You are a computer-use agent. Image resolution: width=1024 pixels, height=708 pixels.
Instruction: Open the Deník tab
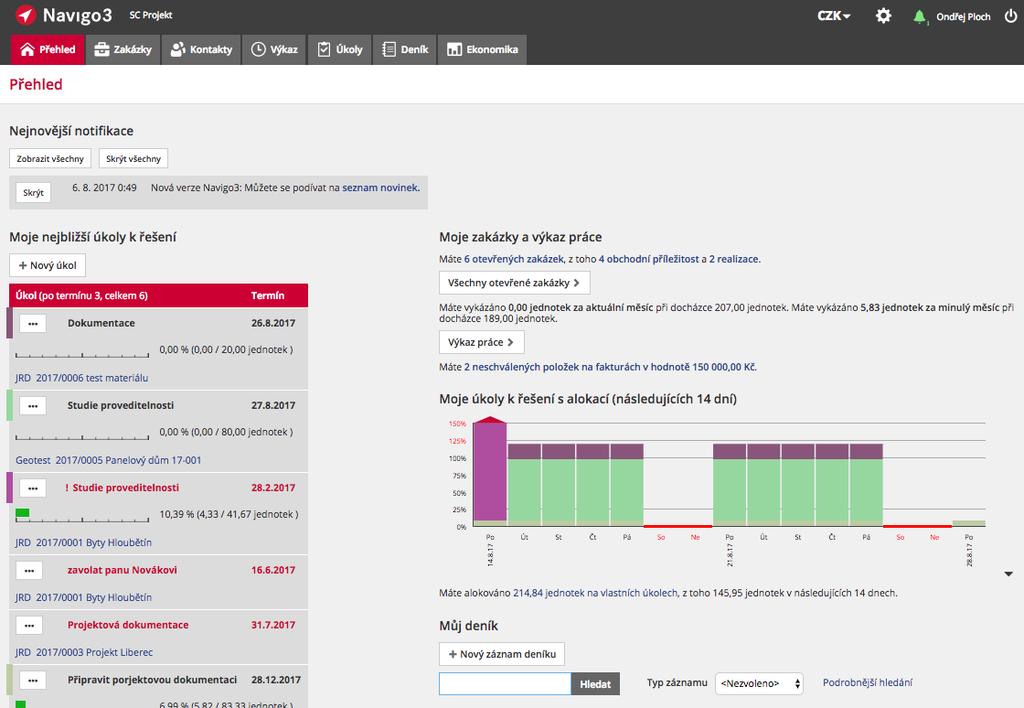pyautogui.click(x=405, y=49)
